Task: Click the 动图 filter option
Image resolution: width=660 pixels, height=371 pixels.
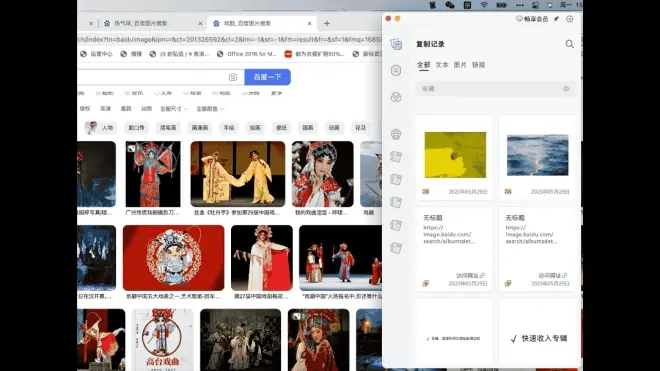Action: point(146,109)
